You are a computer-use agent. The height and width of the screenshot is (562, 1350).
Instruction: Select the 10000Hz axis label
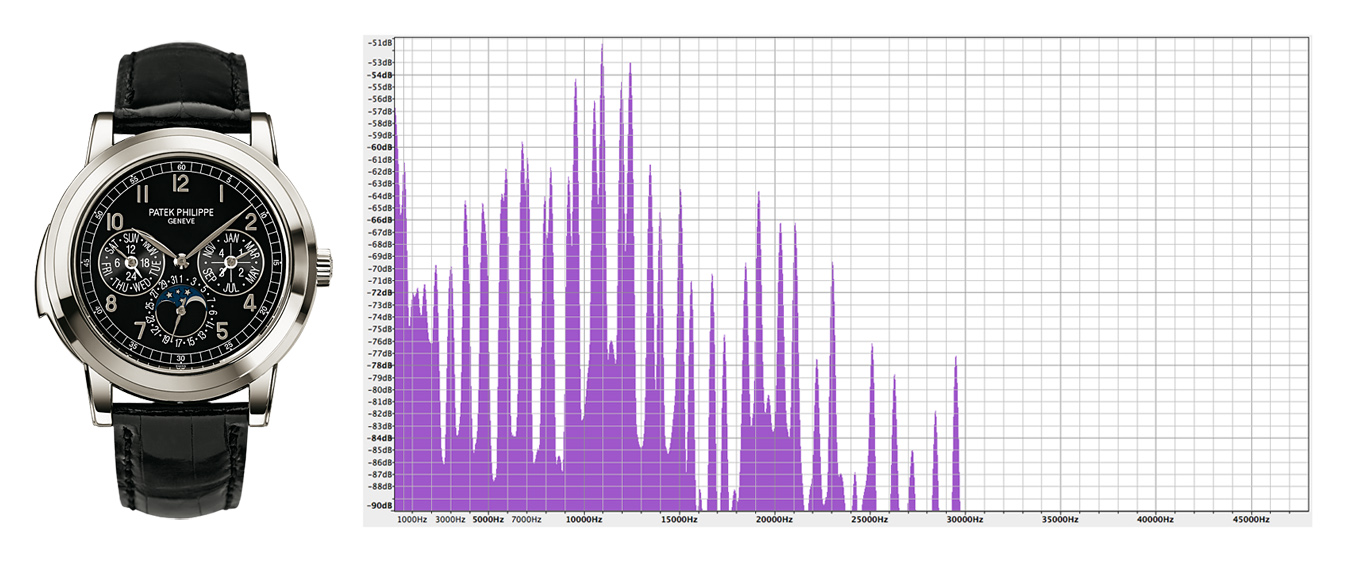[x=583, y=520]
